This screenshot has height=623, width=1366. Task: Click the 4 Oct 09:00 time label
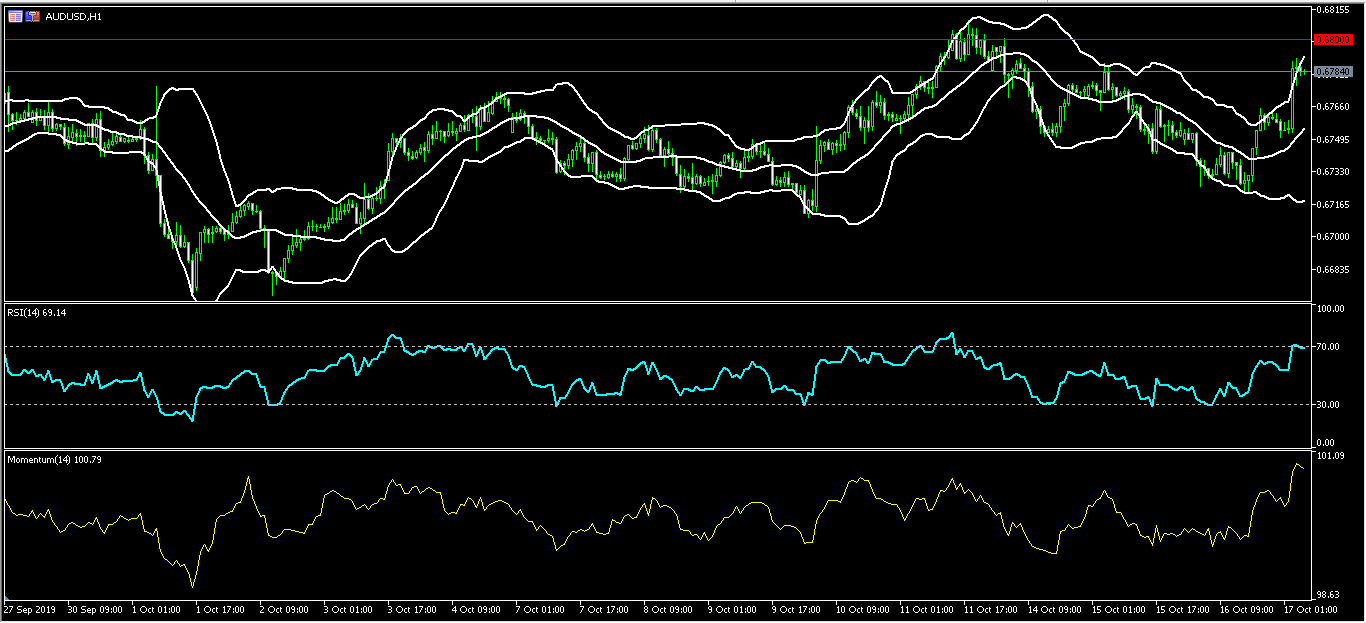[477, 608]
